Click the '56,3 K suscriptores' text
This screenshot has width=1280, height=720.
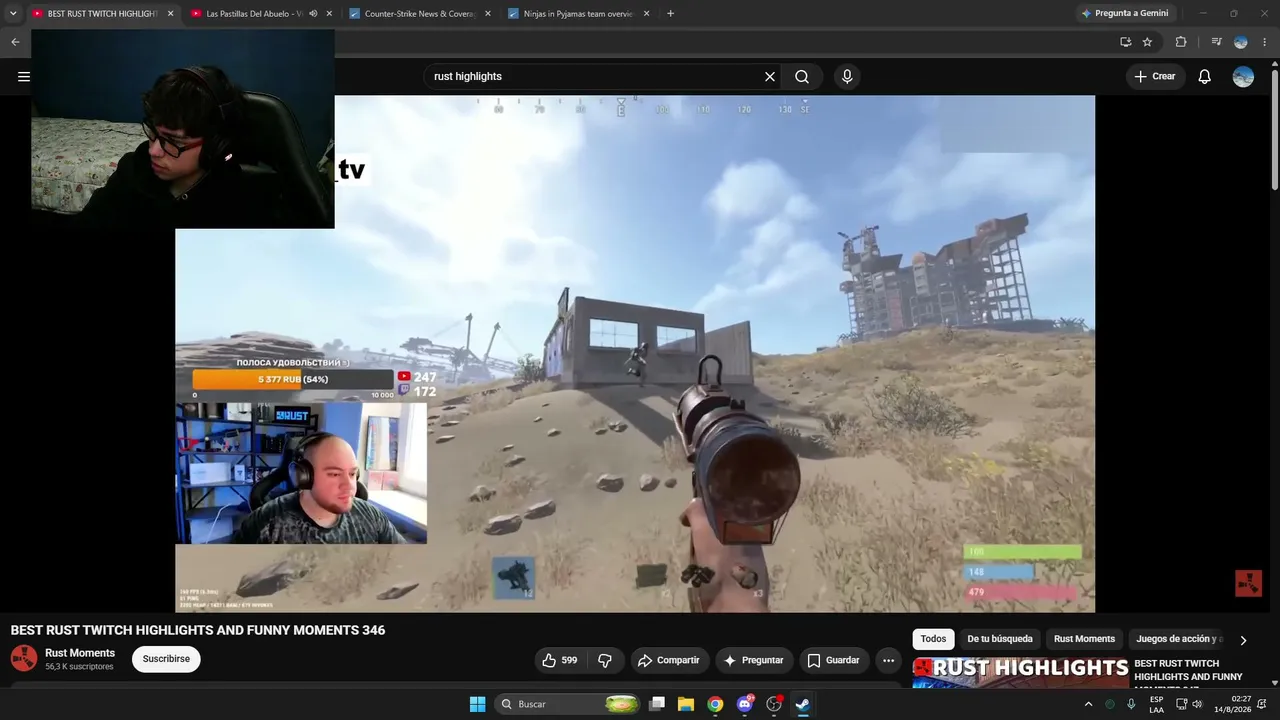tap(79, 667)
